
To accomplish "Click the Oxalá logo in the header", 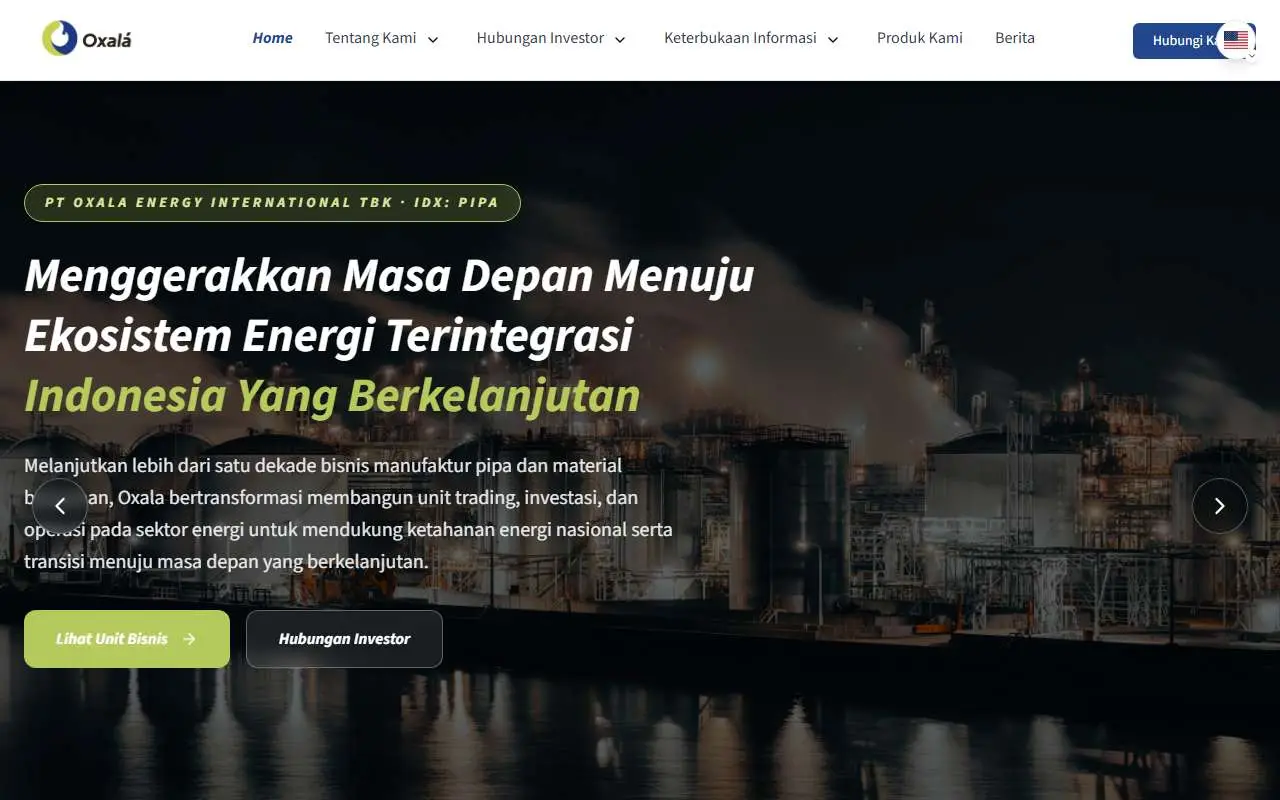I will [87, 39].
